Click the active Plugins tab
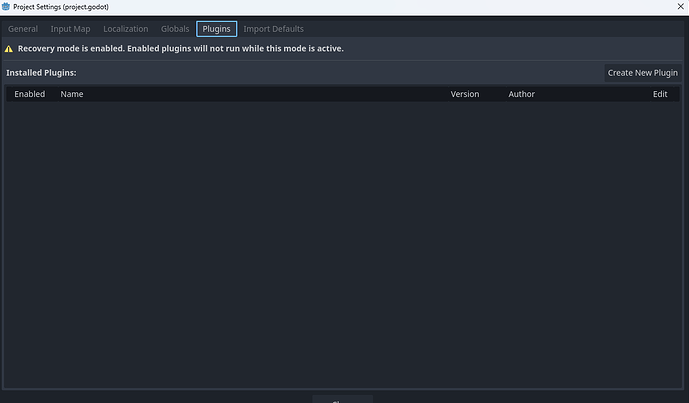This screenshot has width=689, height=403. [x=216, y=29]
